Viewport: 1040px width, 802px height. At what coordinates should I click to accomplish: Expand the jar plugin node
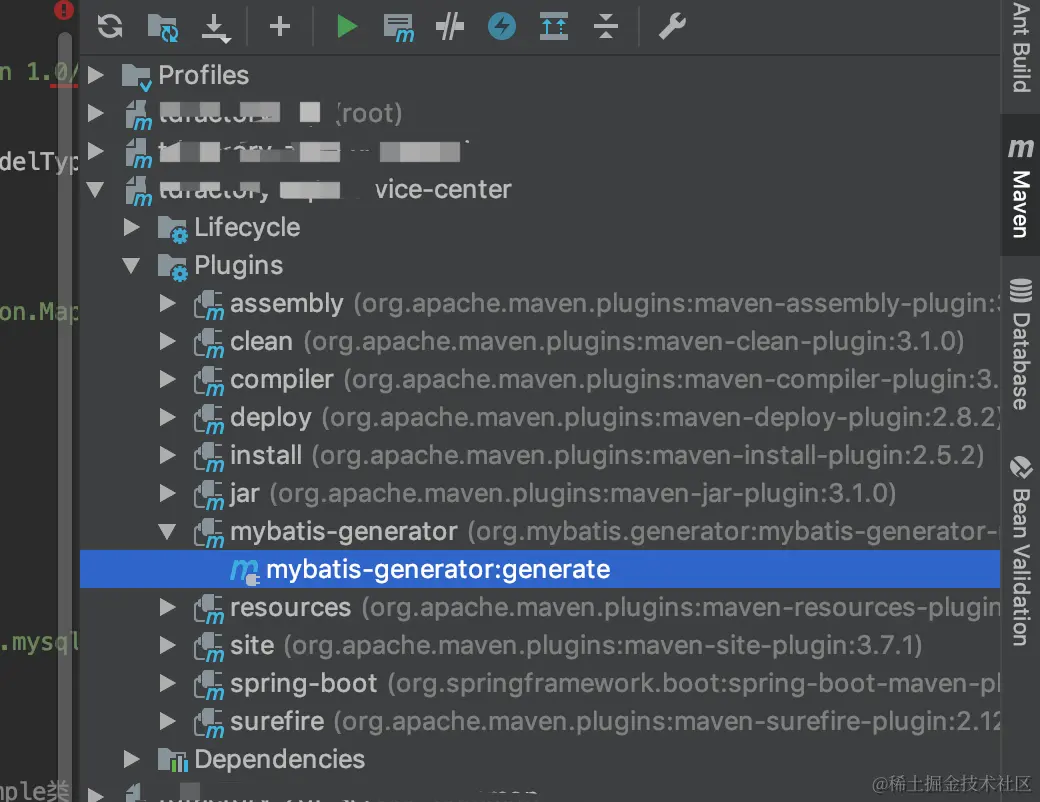(x=168, y=493)
